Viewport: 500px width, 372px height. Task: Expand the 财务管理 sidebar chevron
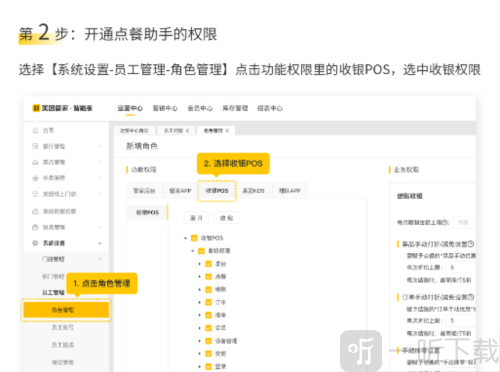point(100,227)
